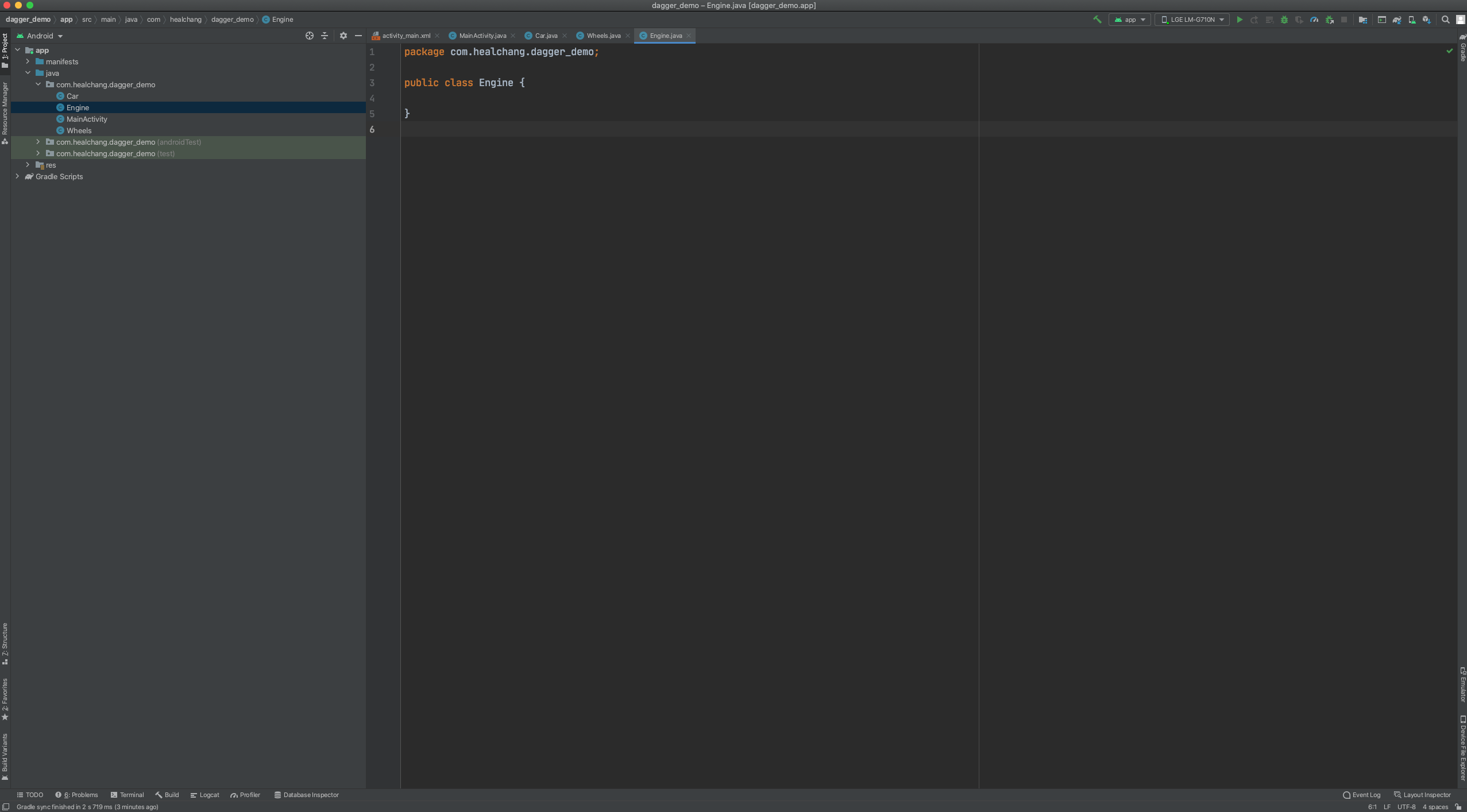Click the Search Everywhere magnifier icon
This screenshot has width=1467, height=812.
coord(1446,20)
